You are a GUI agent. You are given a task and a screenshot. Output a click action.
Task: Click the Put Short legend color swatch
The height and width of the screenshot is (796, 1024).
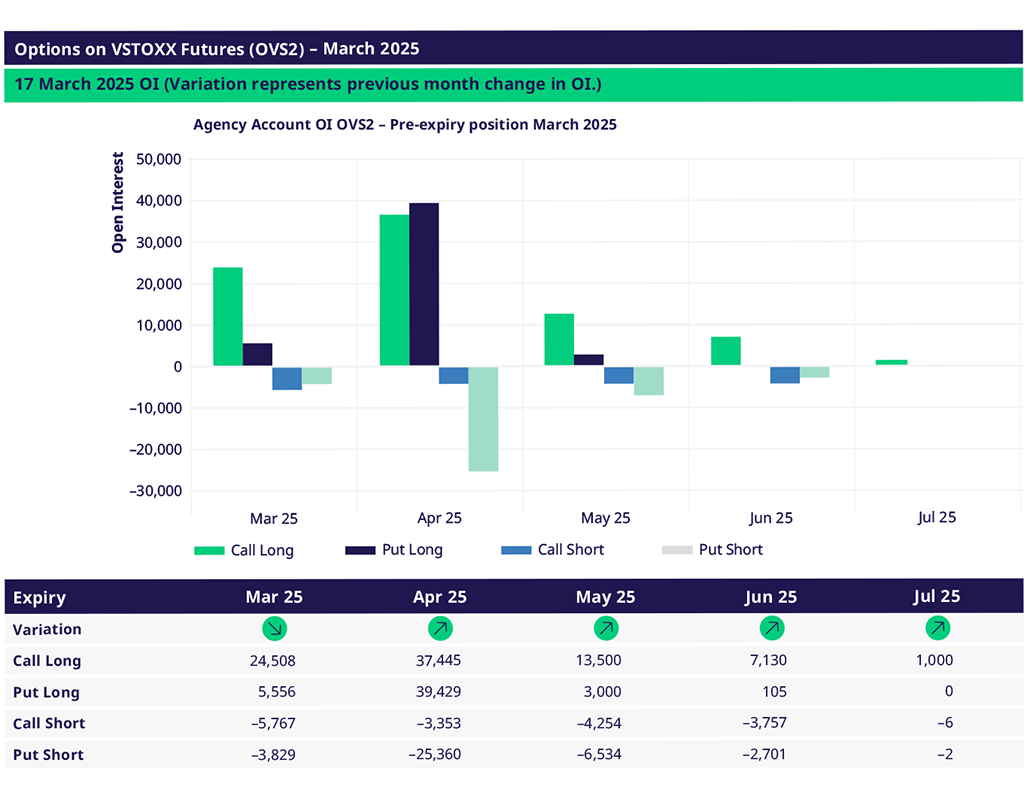coord(677,550)
